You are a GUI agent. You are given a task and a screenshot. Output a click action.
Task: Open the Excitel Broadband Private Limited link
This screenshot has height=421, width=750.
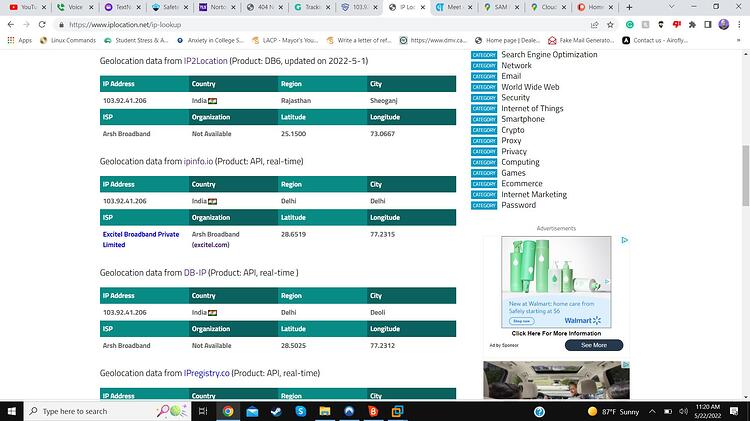141,239
